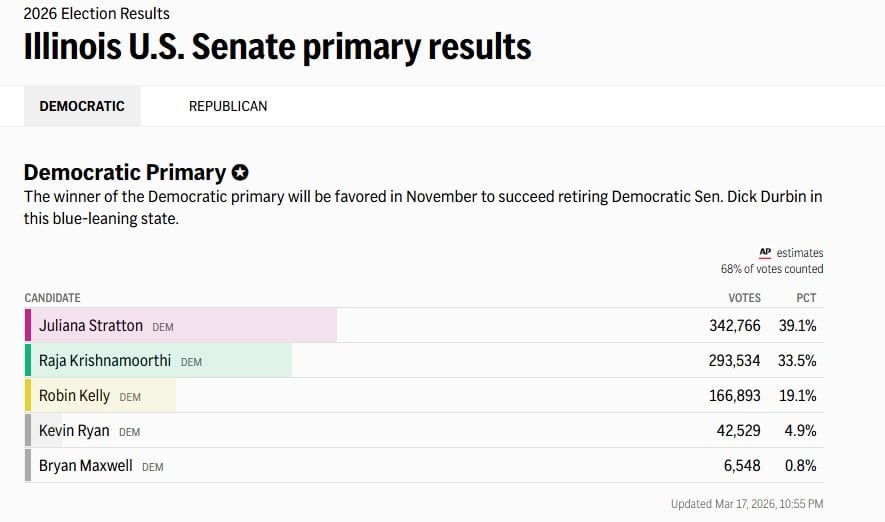Click the gray marker beside Kevin Ryan
885x522 pixels.
28,431
